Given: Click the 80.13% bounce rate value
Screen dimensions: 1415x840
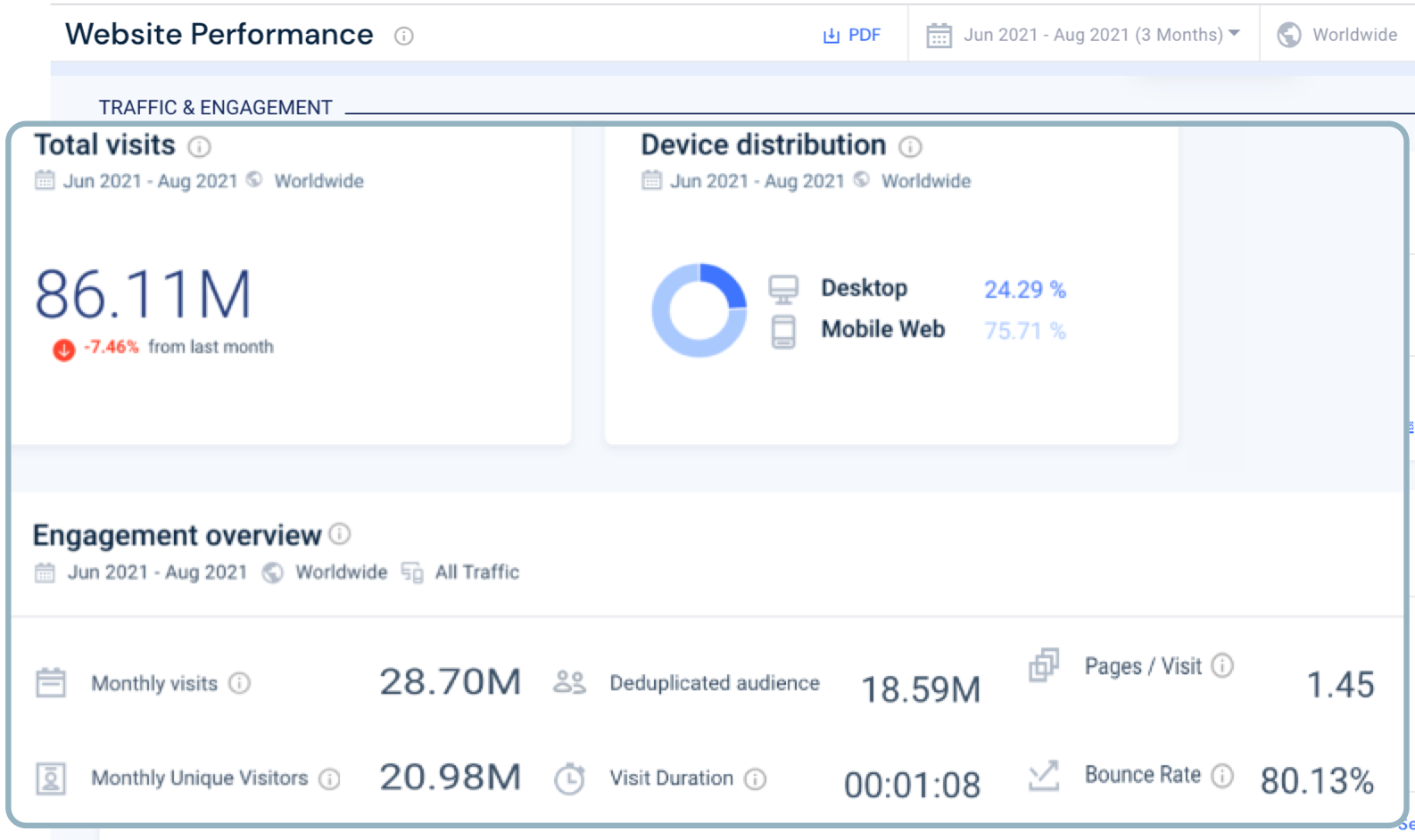Looking at the screenshot, I should pyautogui.click(x=1317, y=781).
